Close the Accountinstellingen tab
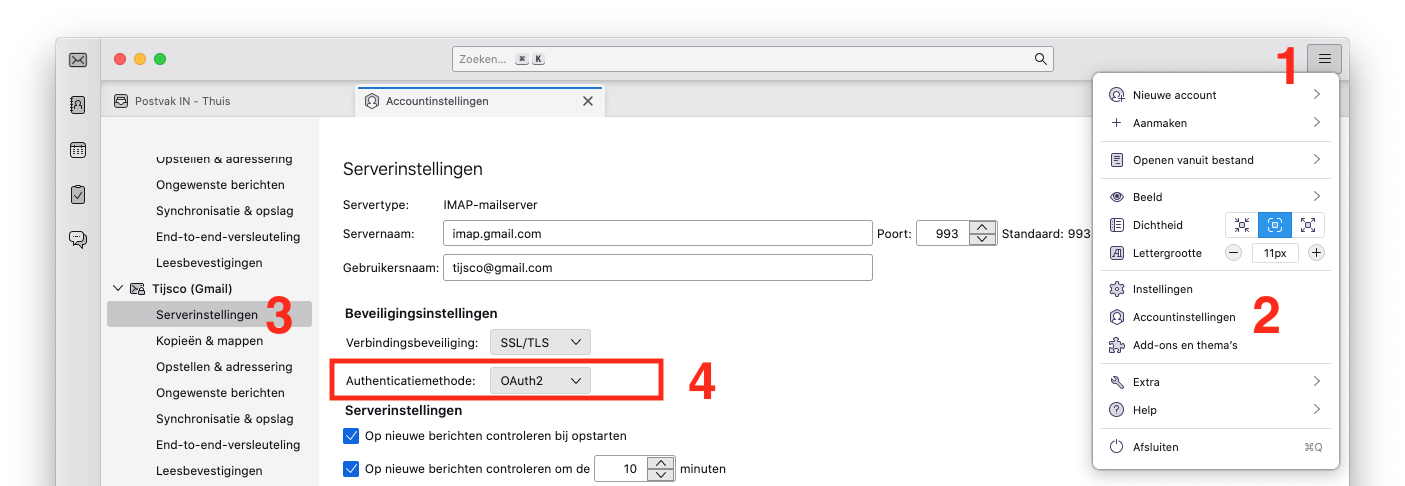This screenshot has width=1405, height=486. point(588,101)
